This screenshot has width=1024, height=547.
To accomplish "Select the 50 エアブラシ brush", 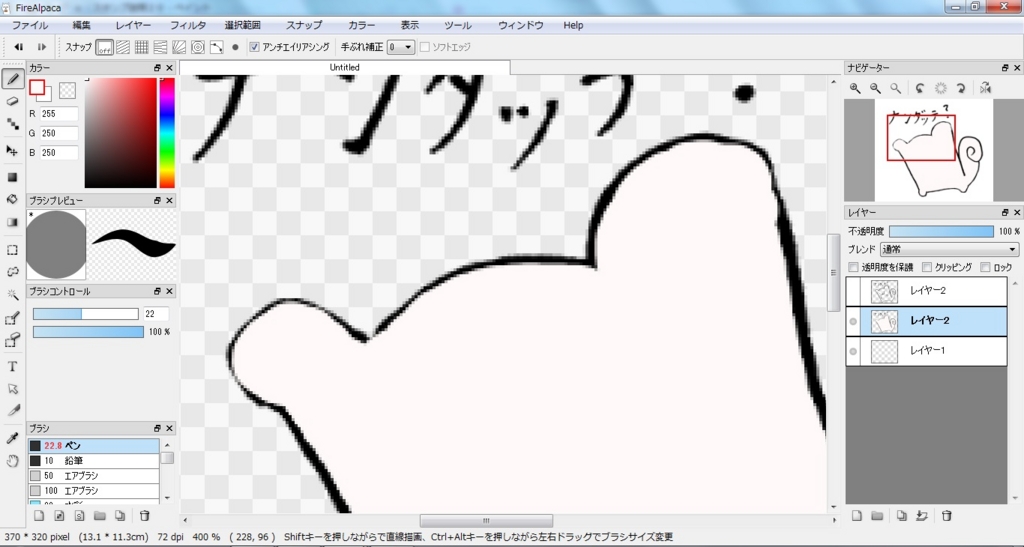I will coord(93,476).
